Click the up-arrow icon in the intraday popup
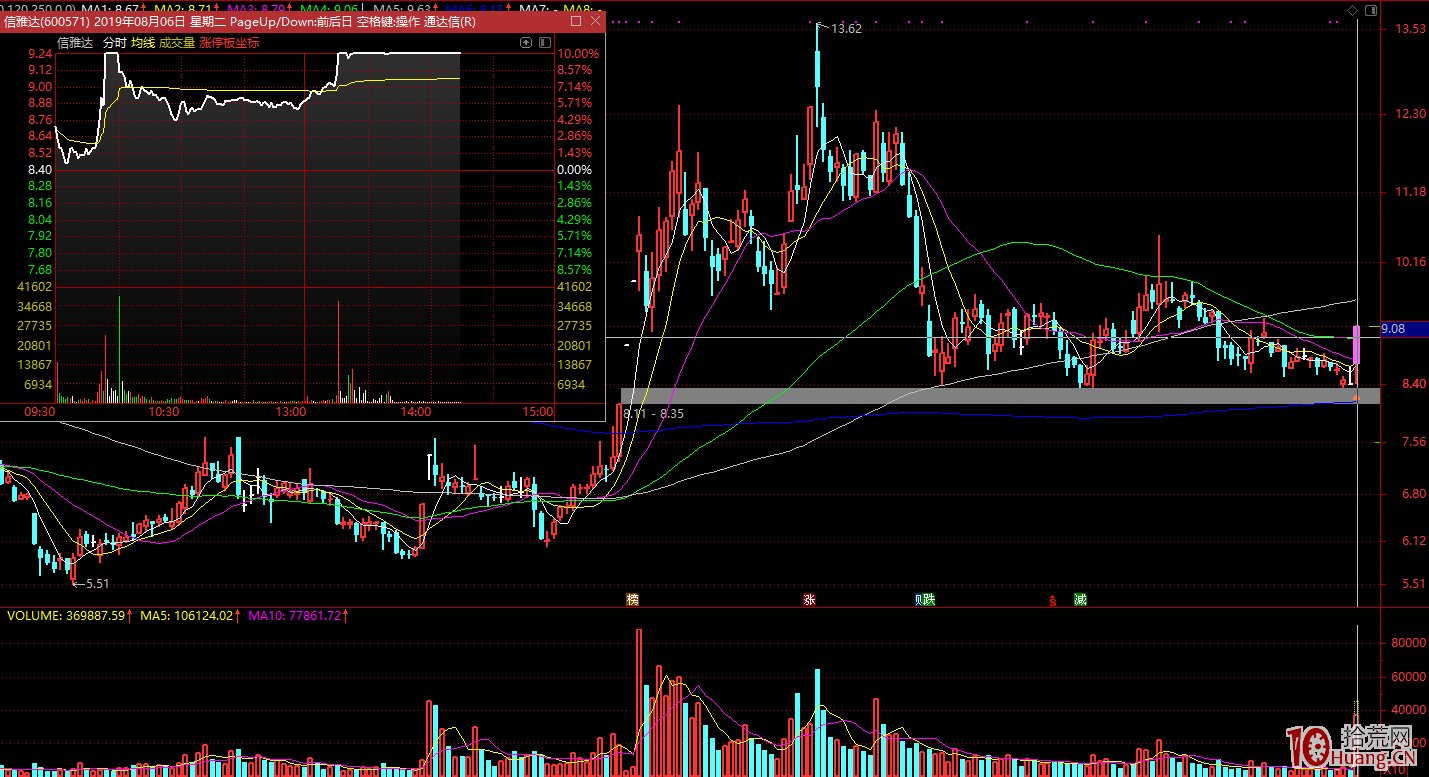Image resolution: width=1429 pixels, height=777 pixels. pos(527,43)
